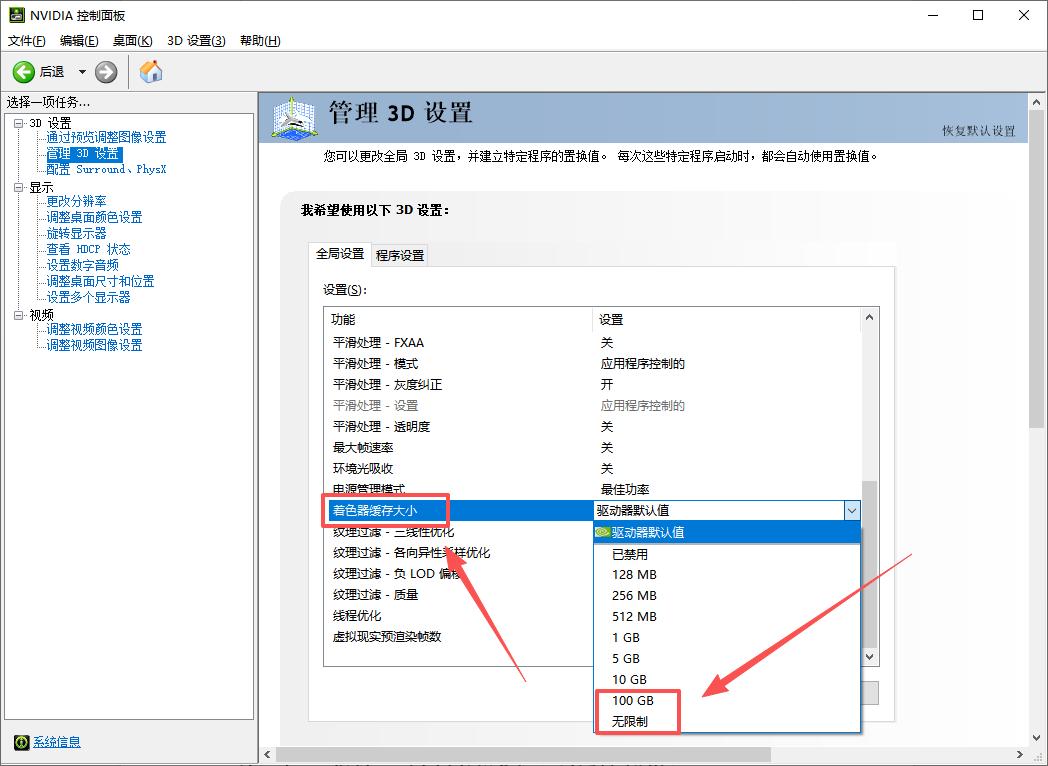Image resolution: width=1048 pixels, height=766 pixels.
Task: Open 调整桌面颜色设置 in the tree
Action: point(94,217)
